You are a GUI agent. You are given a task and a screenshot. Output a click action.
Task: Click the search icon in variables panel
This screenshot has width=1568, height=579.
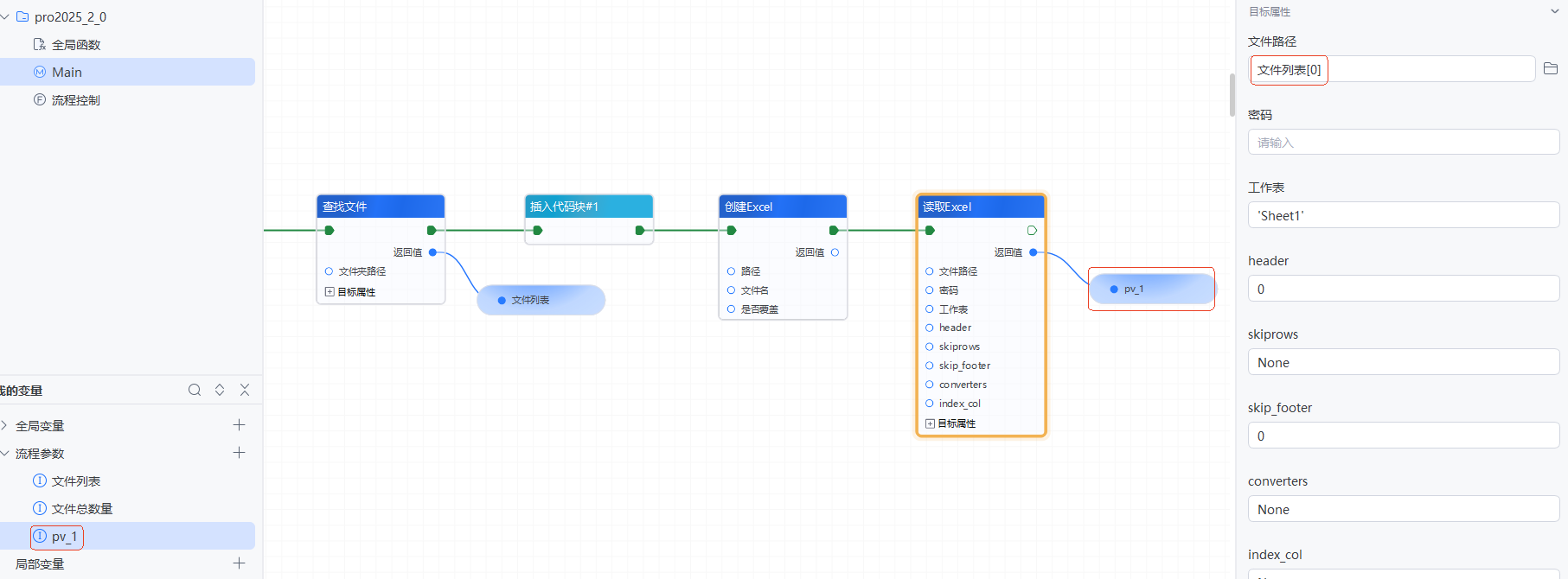(x=195, y=390)
